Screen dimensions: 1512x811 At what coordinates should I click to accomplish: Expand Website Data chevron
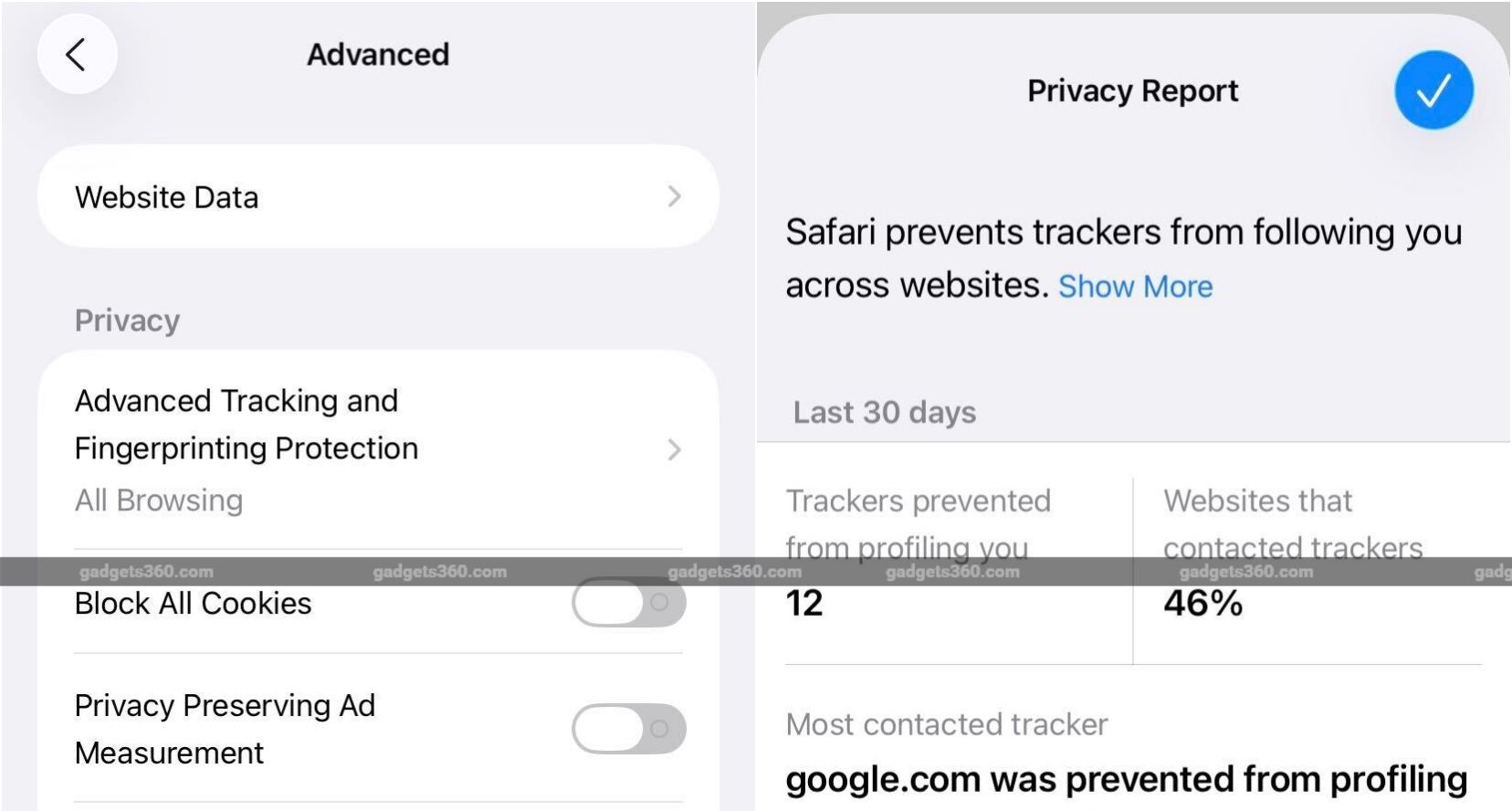[x=674, y=196]
